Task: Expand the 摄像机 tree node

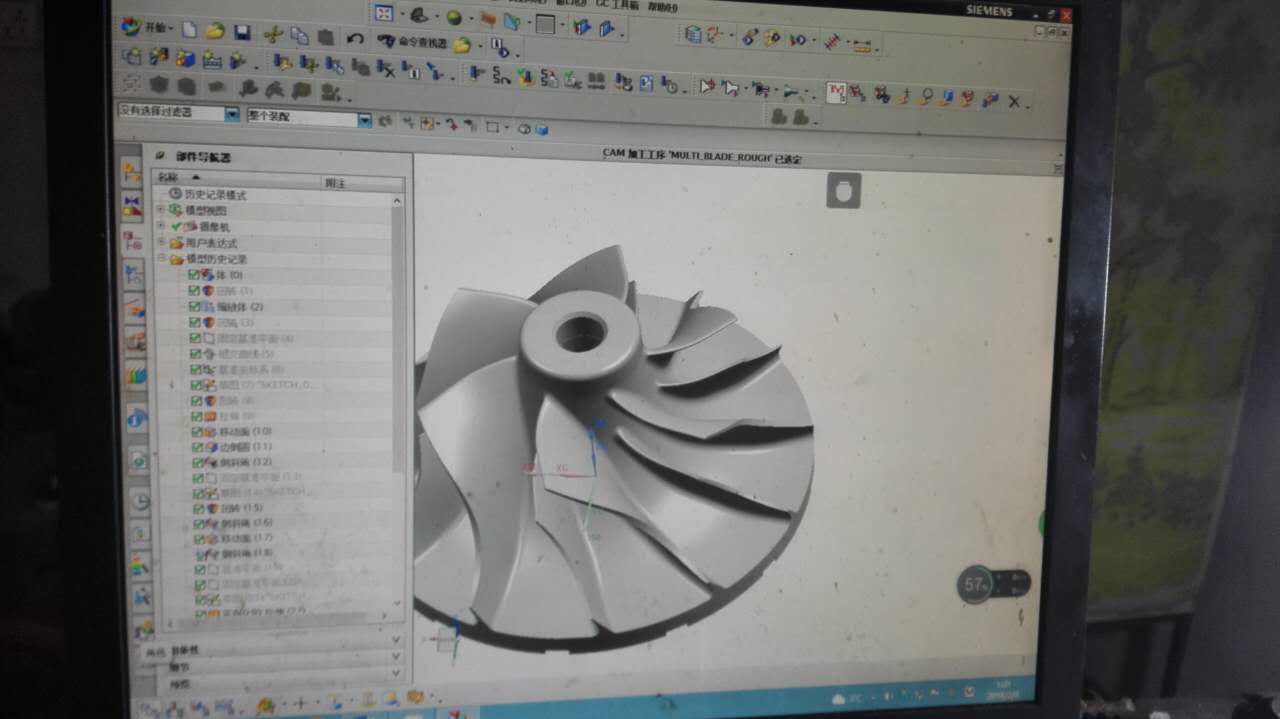Action: coord(161,226)
